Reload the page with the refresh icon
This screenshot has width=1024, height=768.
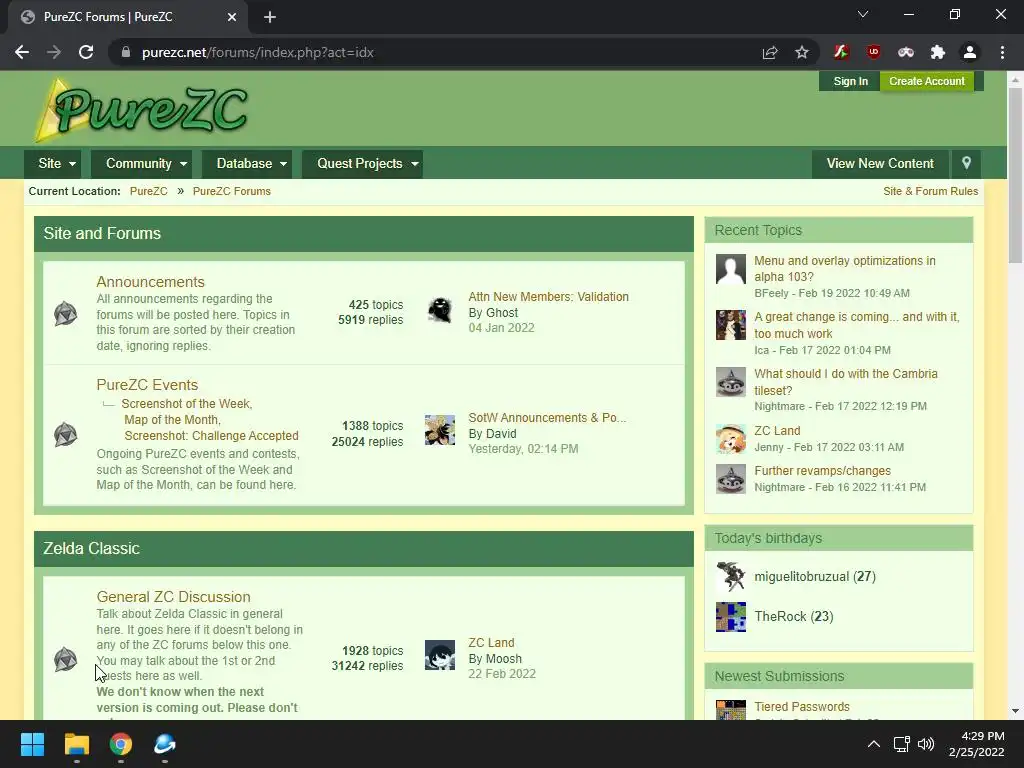tap(86, 52)
